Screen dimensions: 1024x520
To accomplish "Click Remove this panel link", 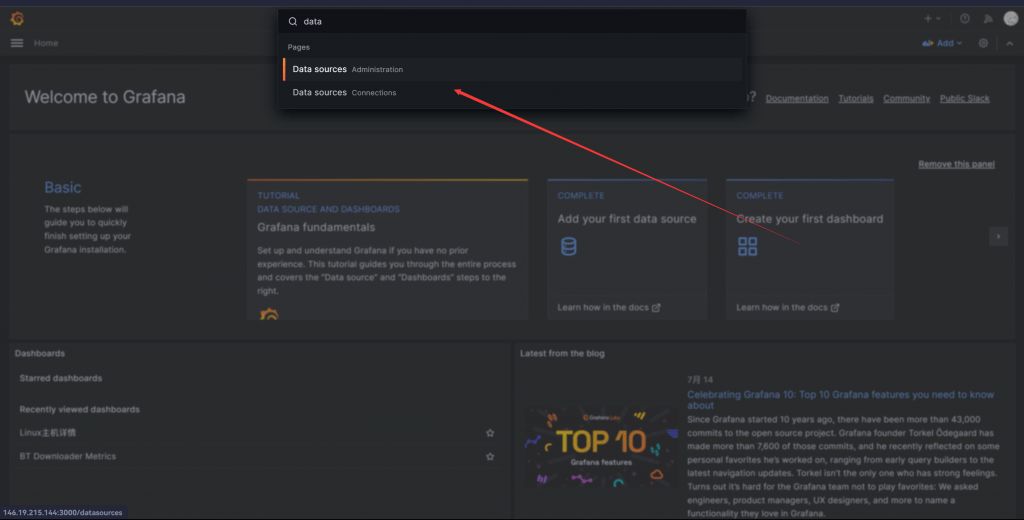I will (956, 164).
